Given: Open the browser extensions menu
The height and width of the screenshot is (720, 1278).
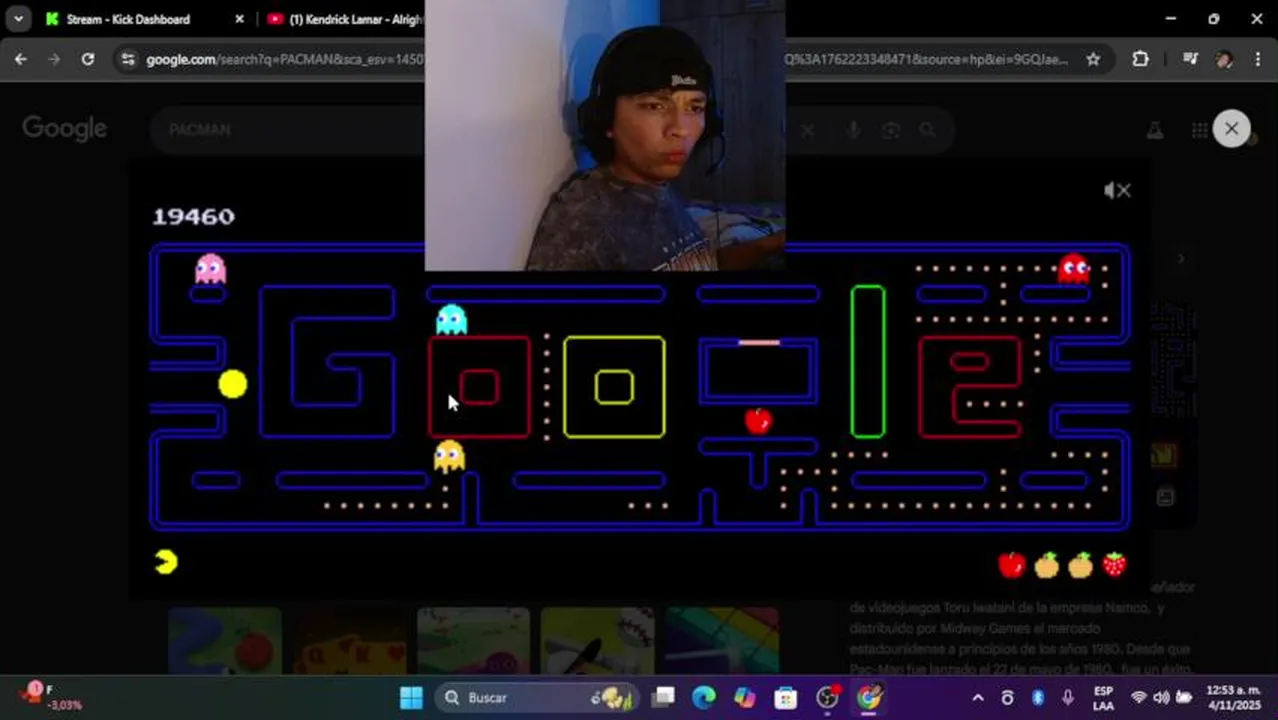Looking at the screenshot, I should [x=1140, y=59].
